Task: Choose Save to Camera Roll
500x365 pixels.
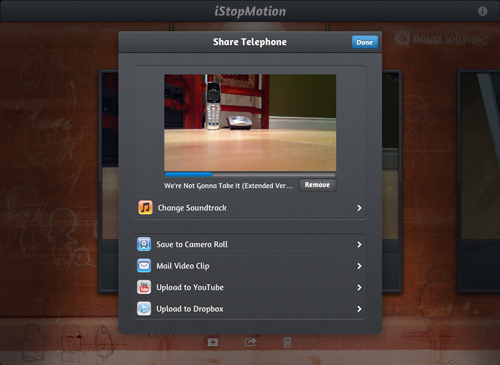Action: point(250,244)
